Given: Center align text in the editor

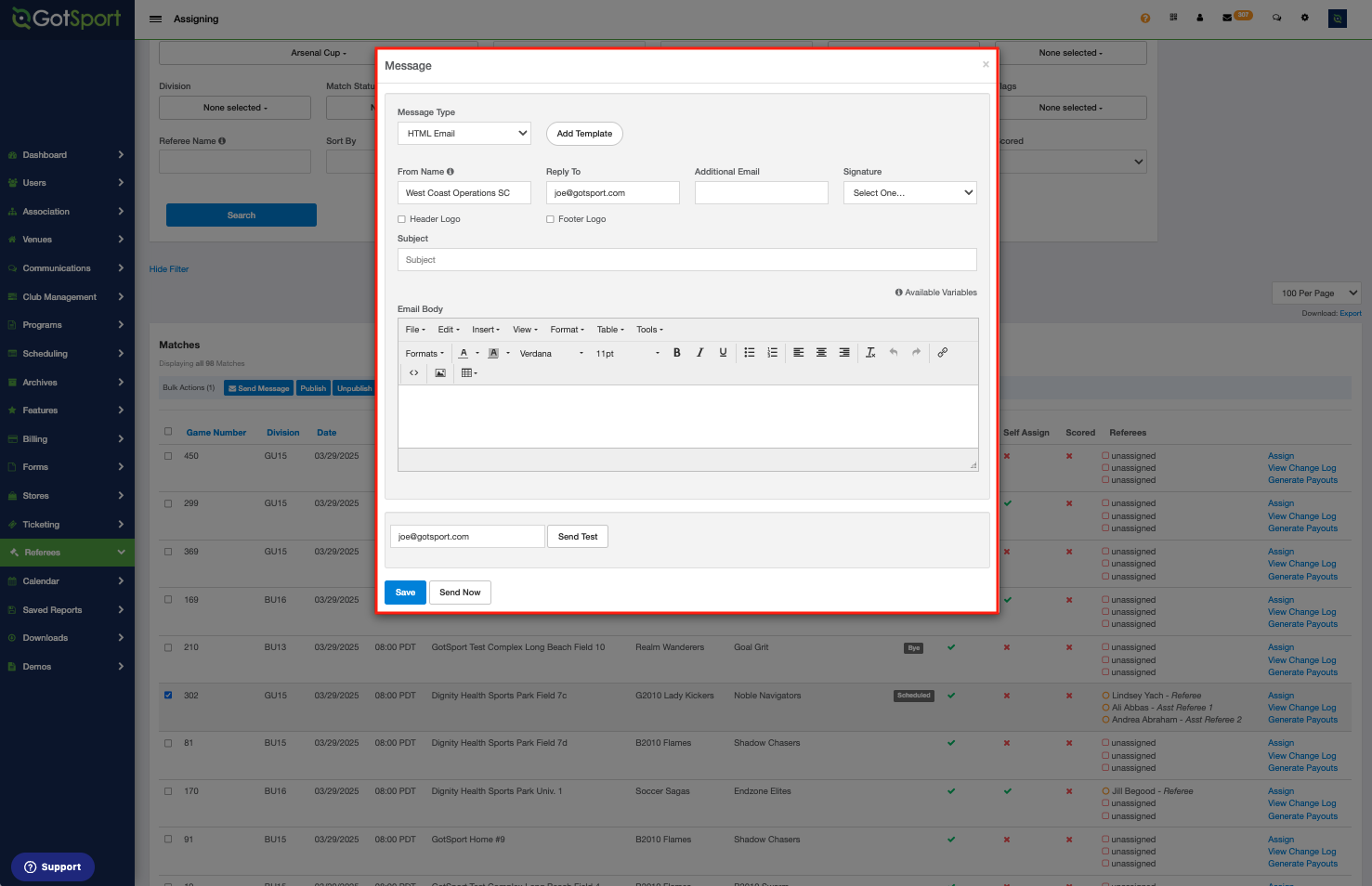Looking at the screenshot, I should point(821,353).
